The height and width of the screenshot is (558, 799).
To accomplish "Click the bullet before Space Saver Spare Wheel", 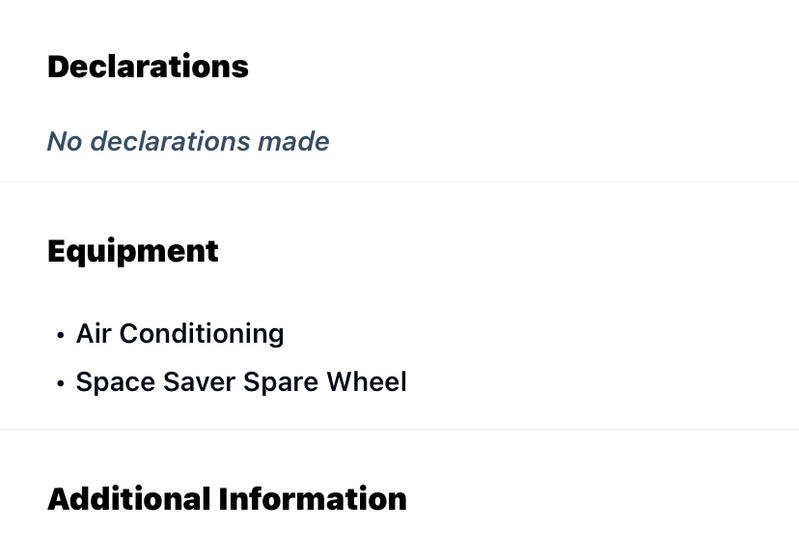I will pyautogui.click(x=61, y=383).
